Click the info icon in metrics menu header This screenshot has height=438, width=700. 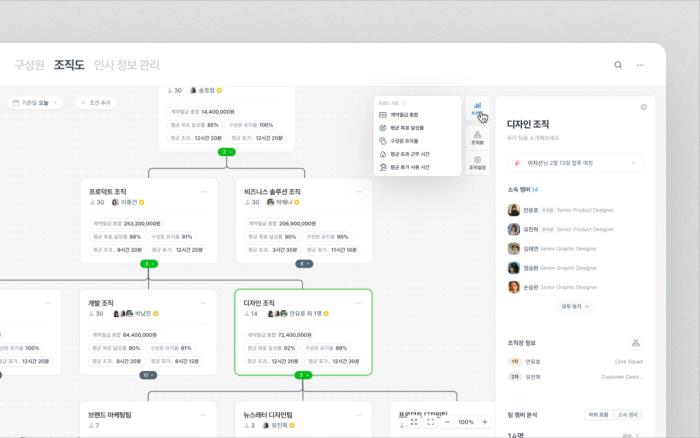[404, 103]
